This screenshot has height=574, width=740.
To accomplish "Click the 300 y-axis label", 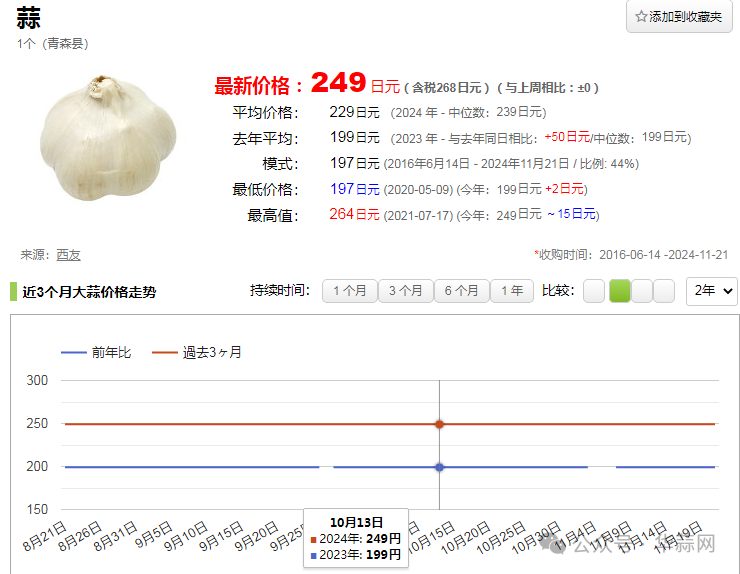I will pyautogui.click(x=37, y=380).
